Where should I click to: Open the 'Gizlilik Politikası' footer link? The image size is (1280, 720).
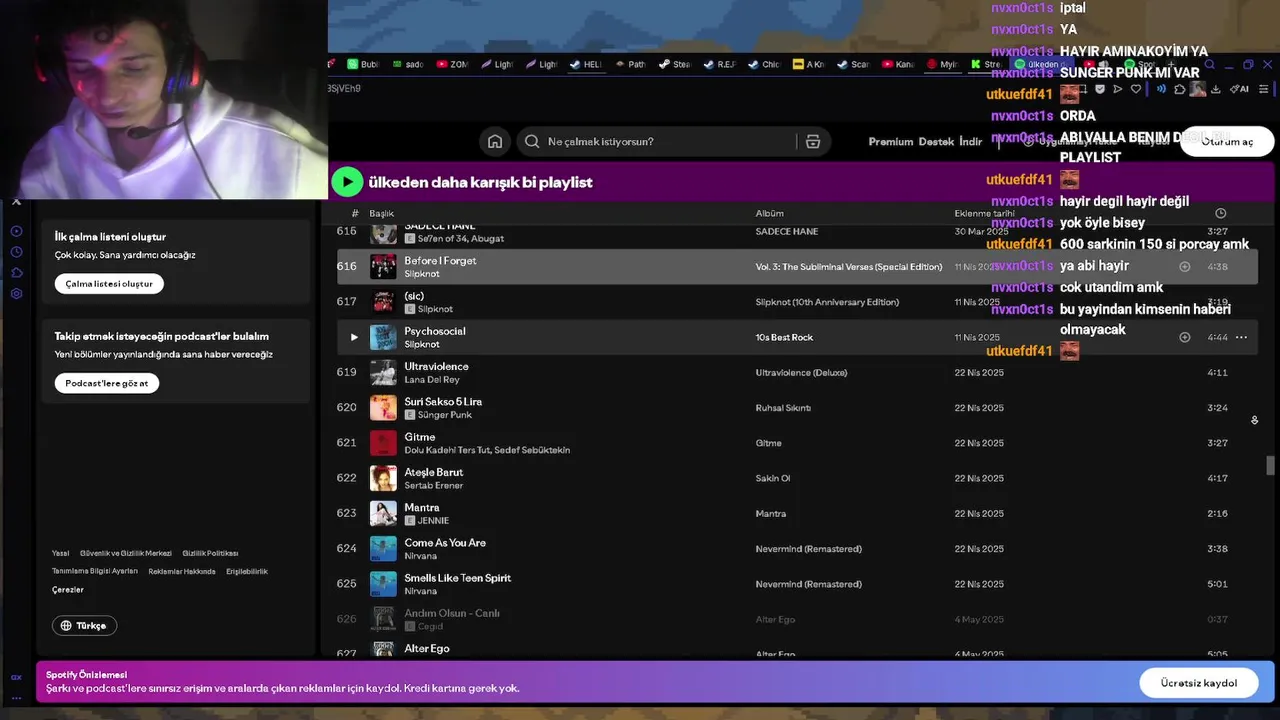[210, 553]
